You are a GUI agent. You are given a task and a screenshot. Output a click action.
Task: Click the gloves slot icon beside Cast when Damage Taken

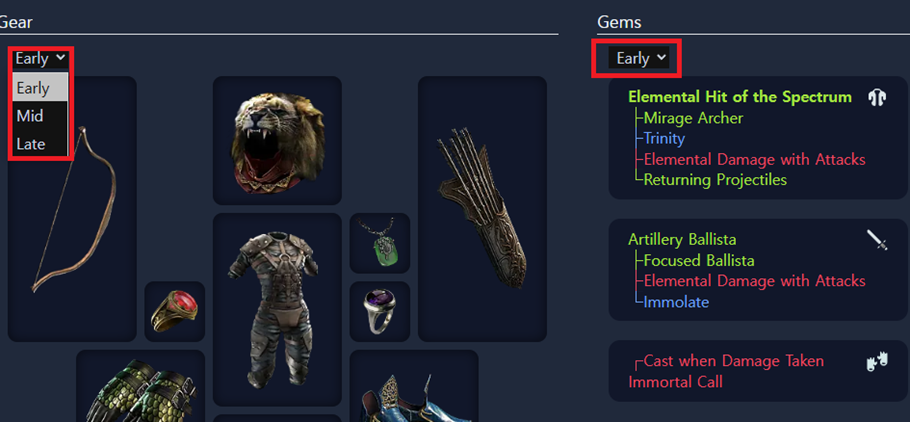[x=877, y=360]
